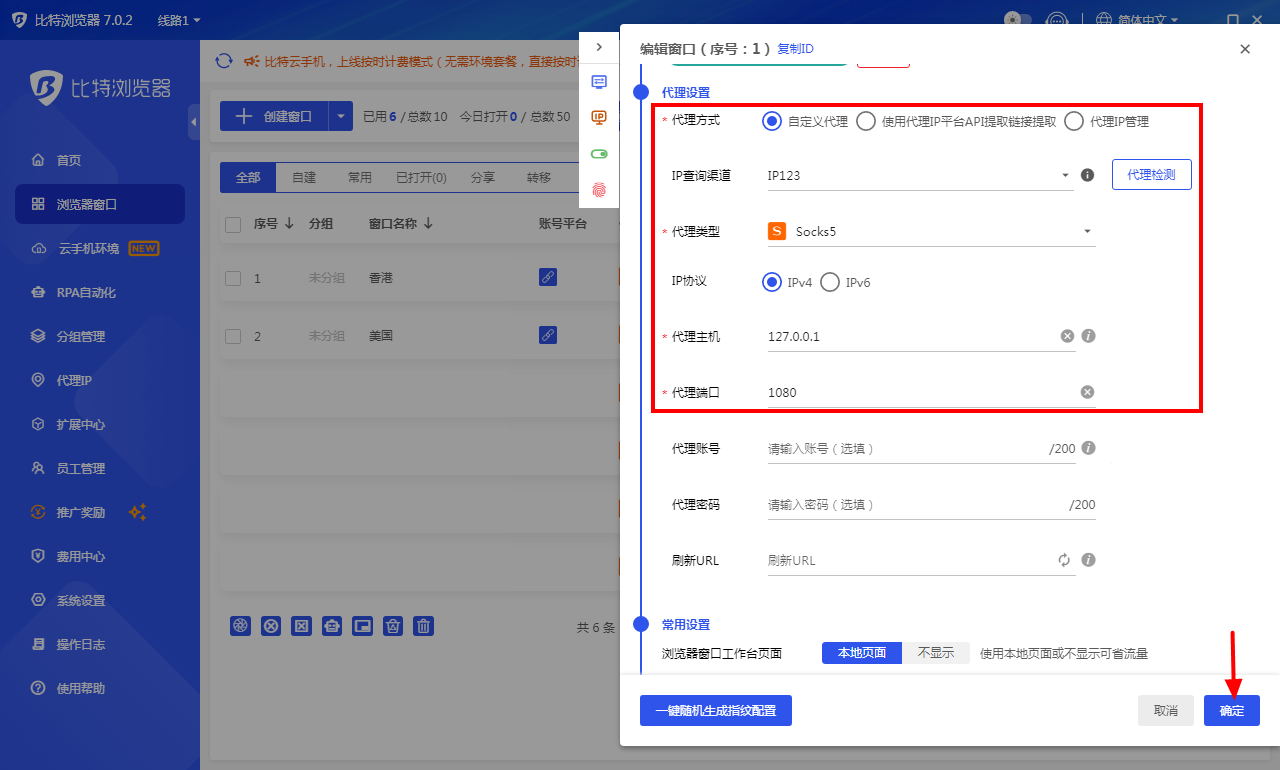Click the 代理检测 button
Screen dimensions: 1280x770
click(1151, 175)
